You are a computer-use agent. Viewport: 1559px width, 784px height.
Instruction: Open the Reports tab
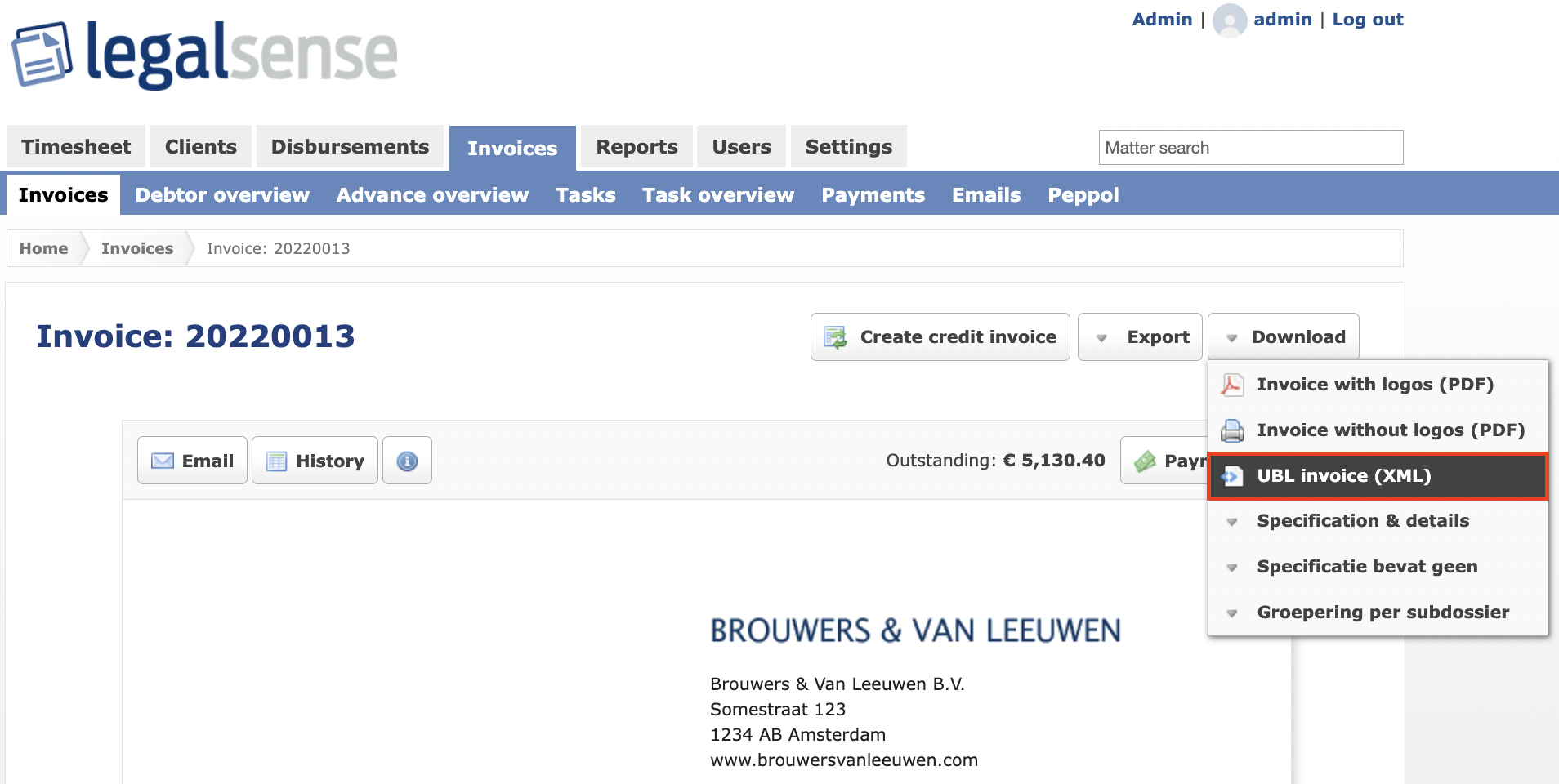pos(637,147)
